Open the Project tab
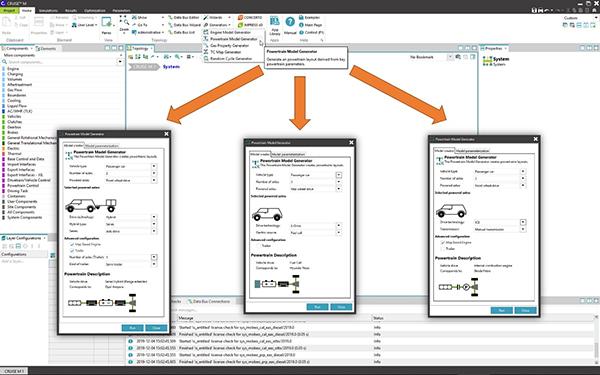Image resolution: width=600 pixels, height=375 pixels. (x=9, y=11)
